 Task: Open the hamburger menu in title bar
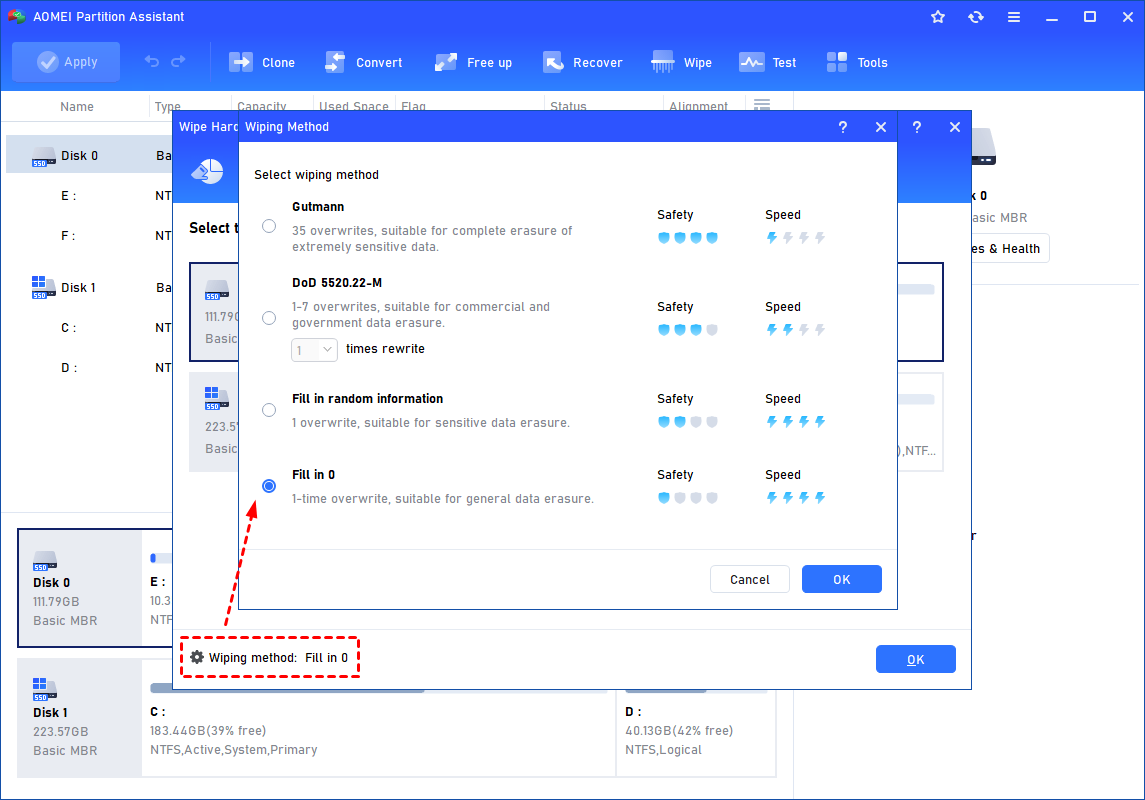tap(1013, 17)
